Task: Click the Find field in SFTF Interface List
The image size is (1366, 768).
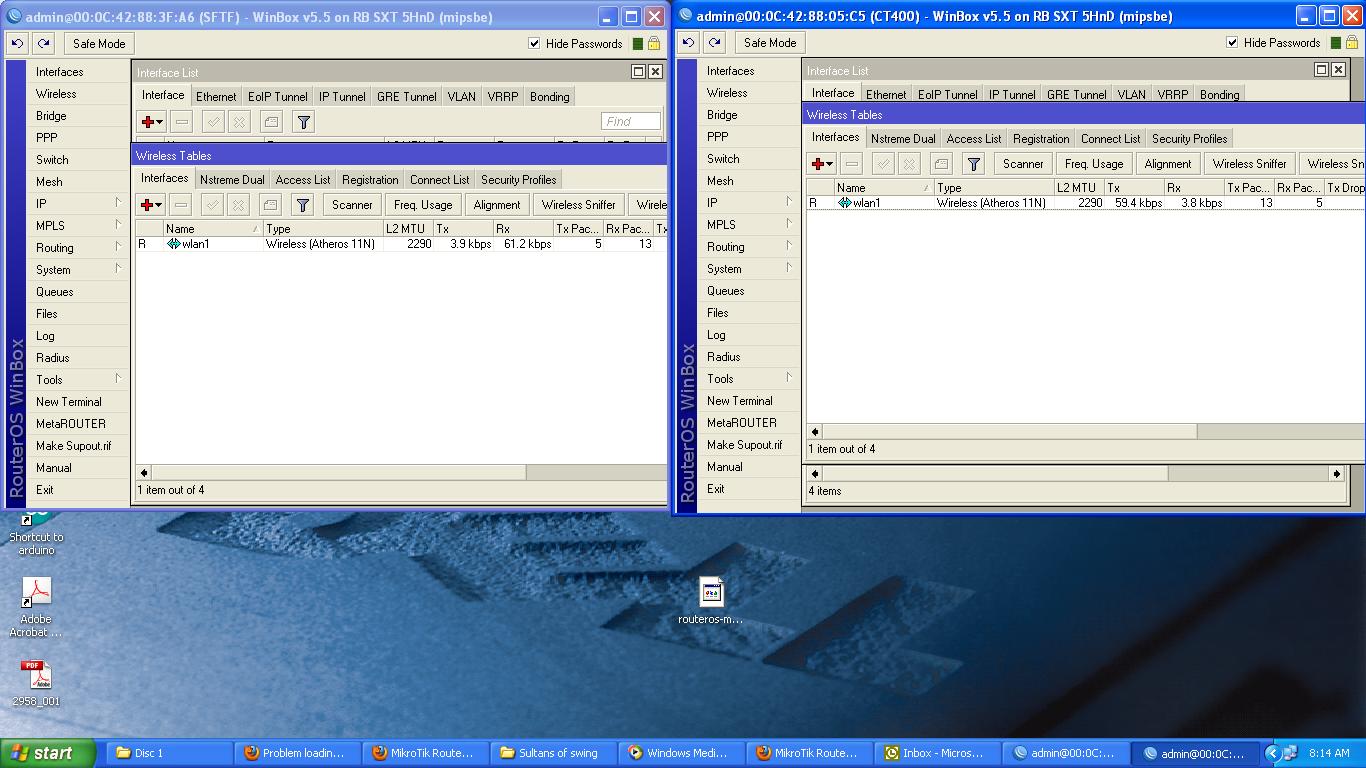Action: pyautogui.click(x=631, y=122)
